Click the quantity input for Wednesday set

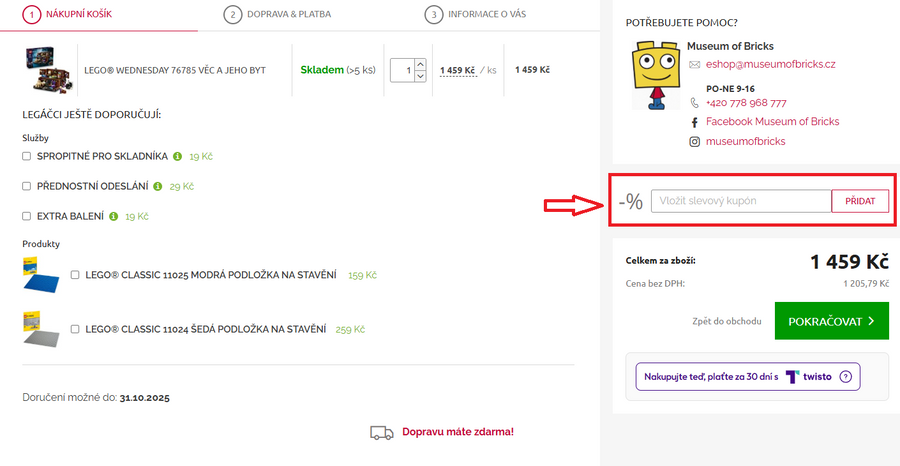[x=402, y=70]
